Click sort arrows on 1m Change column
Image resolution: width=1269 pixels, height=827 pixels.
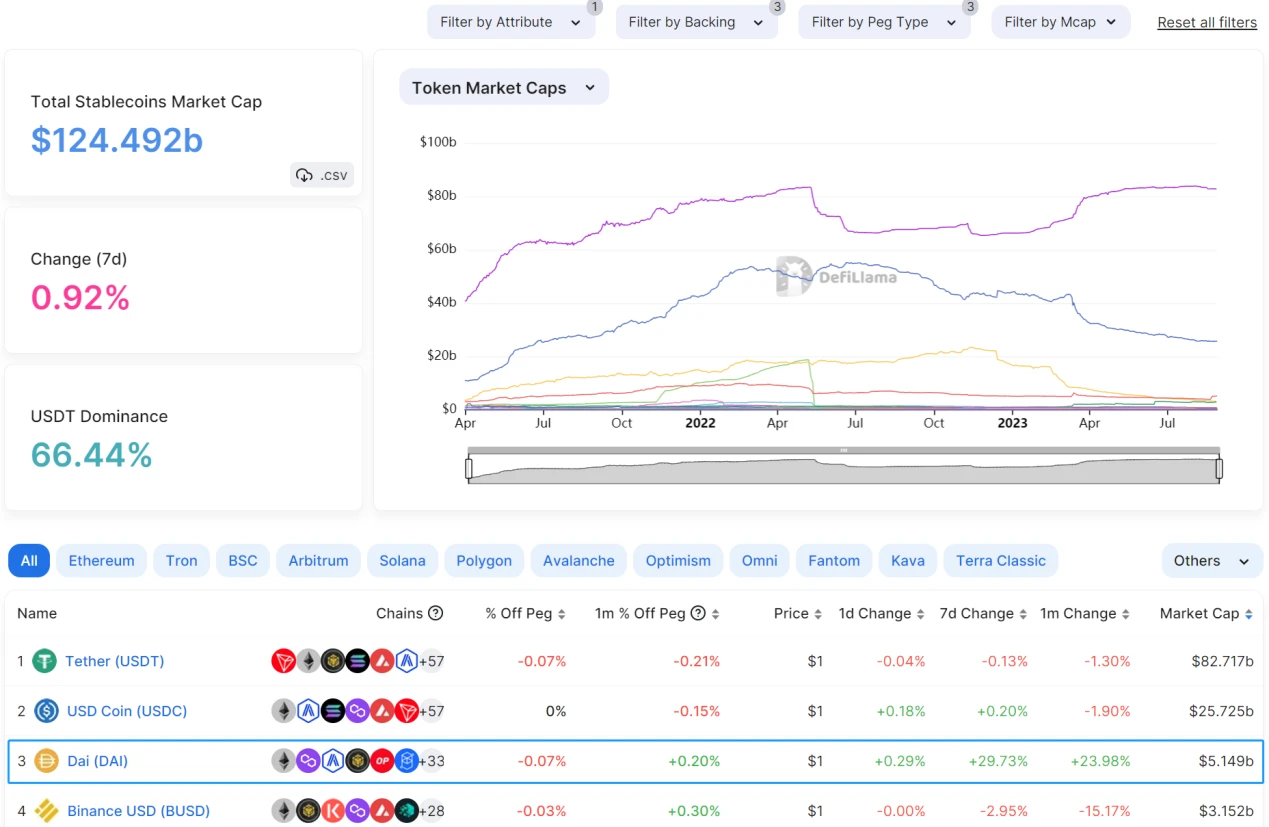tap(1126, 614)
